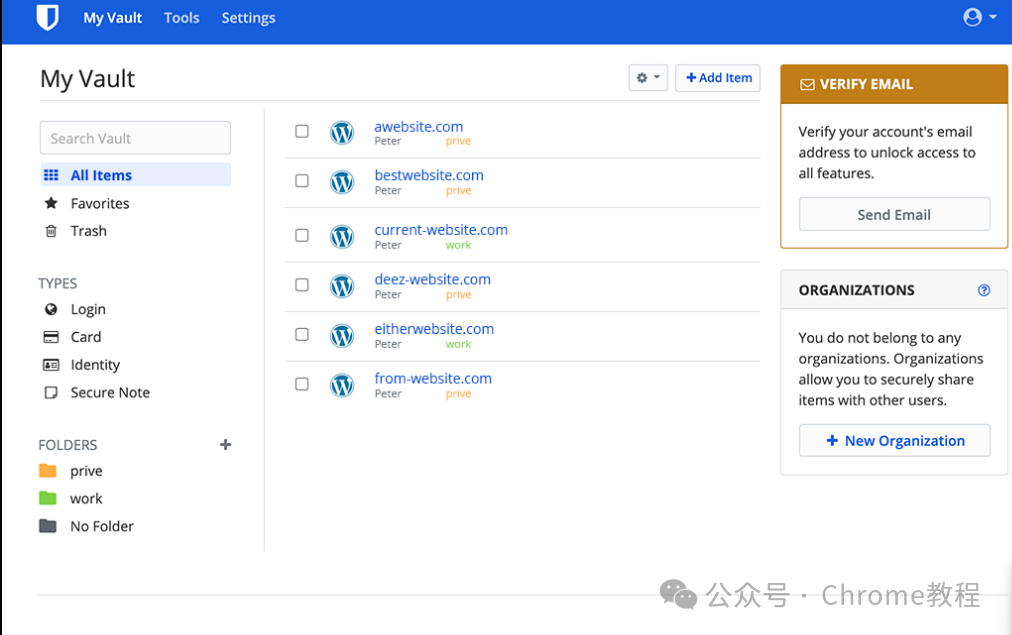Viewport: 1012px width, 635px height.
Task: Click the WordPress icon for from-website.com
Action: 342,385
